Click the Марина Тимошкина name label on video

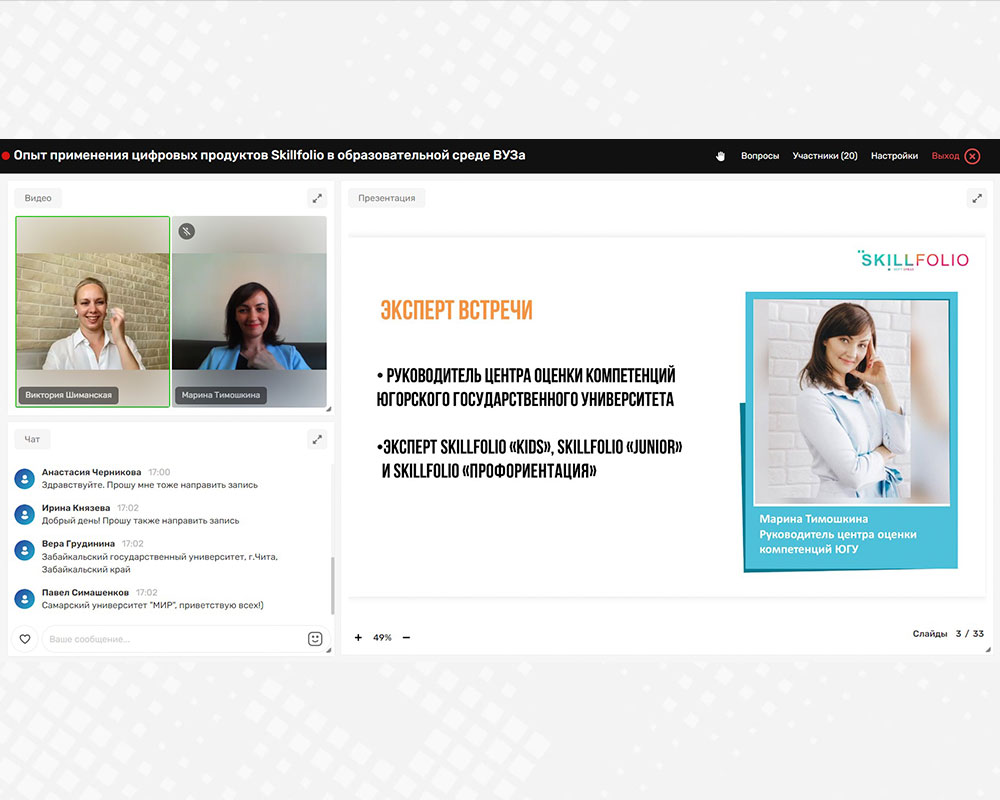coord(221,395)
